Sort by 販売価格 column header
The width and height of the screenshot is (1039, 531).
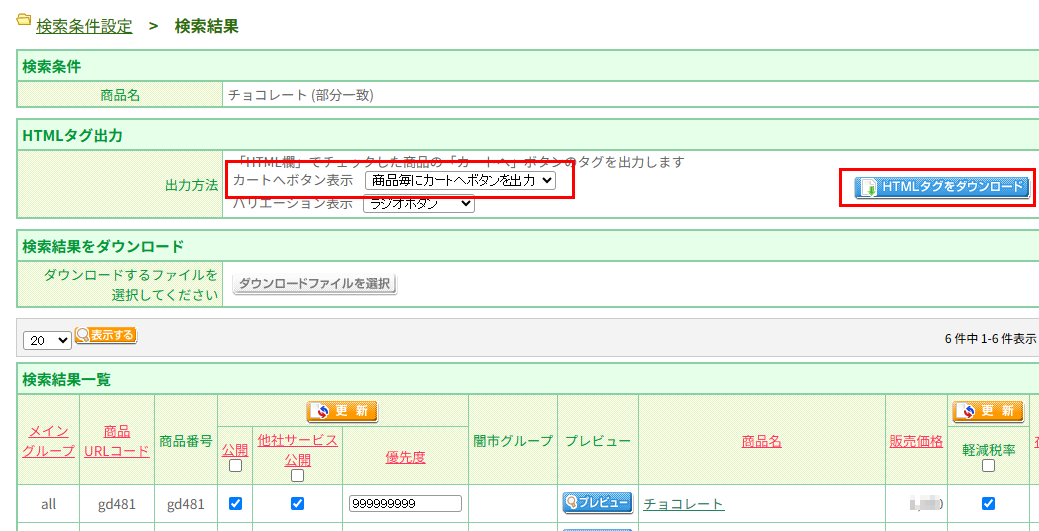[x=916, y=442]
